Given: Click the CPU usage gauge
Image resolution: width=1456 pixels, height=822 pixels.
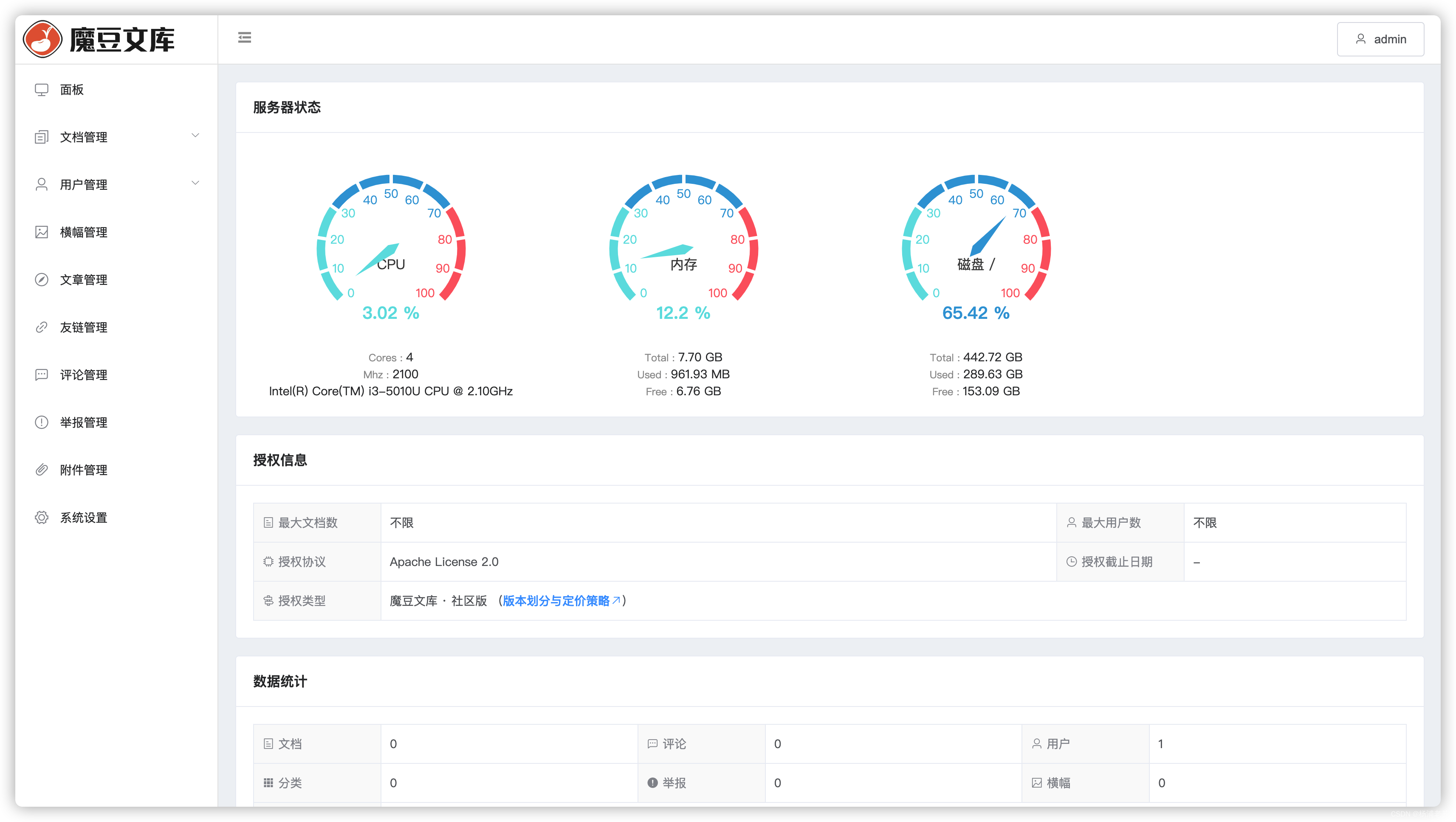Looking at the screenshot, I should pos(391,243).
